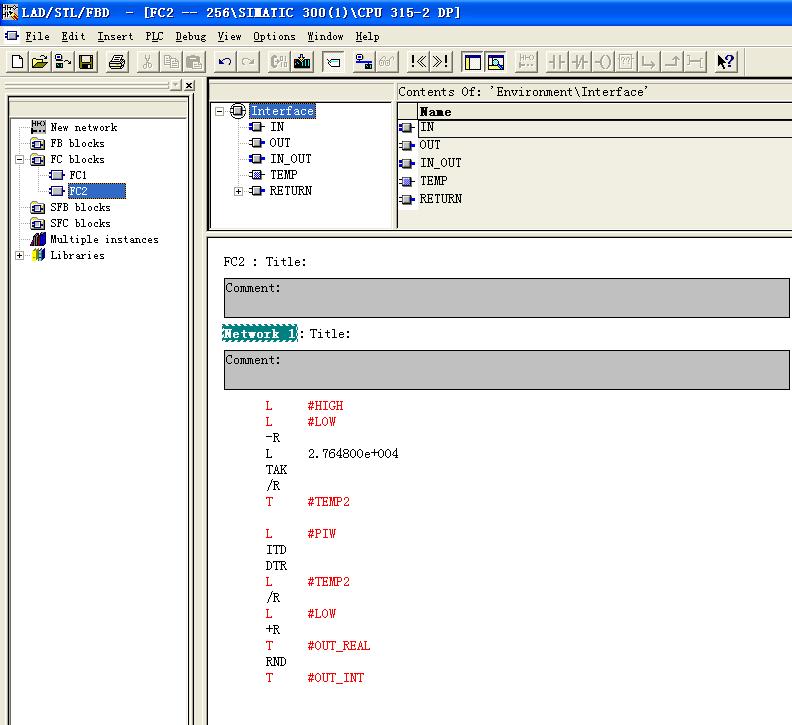Click the Print toolbar icon

point(117,62)
